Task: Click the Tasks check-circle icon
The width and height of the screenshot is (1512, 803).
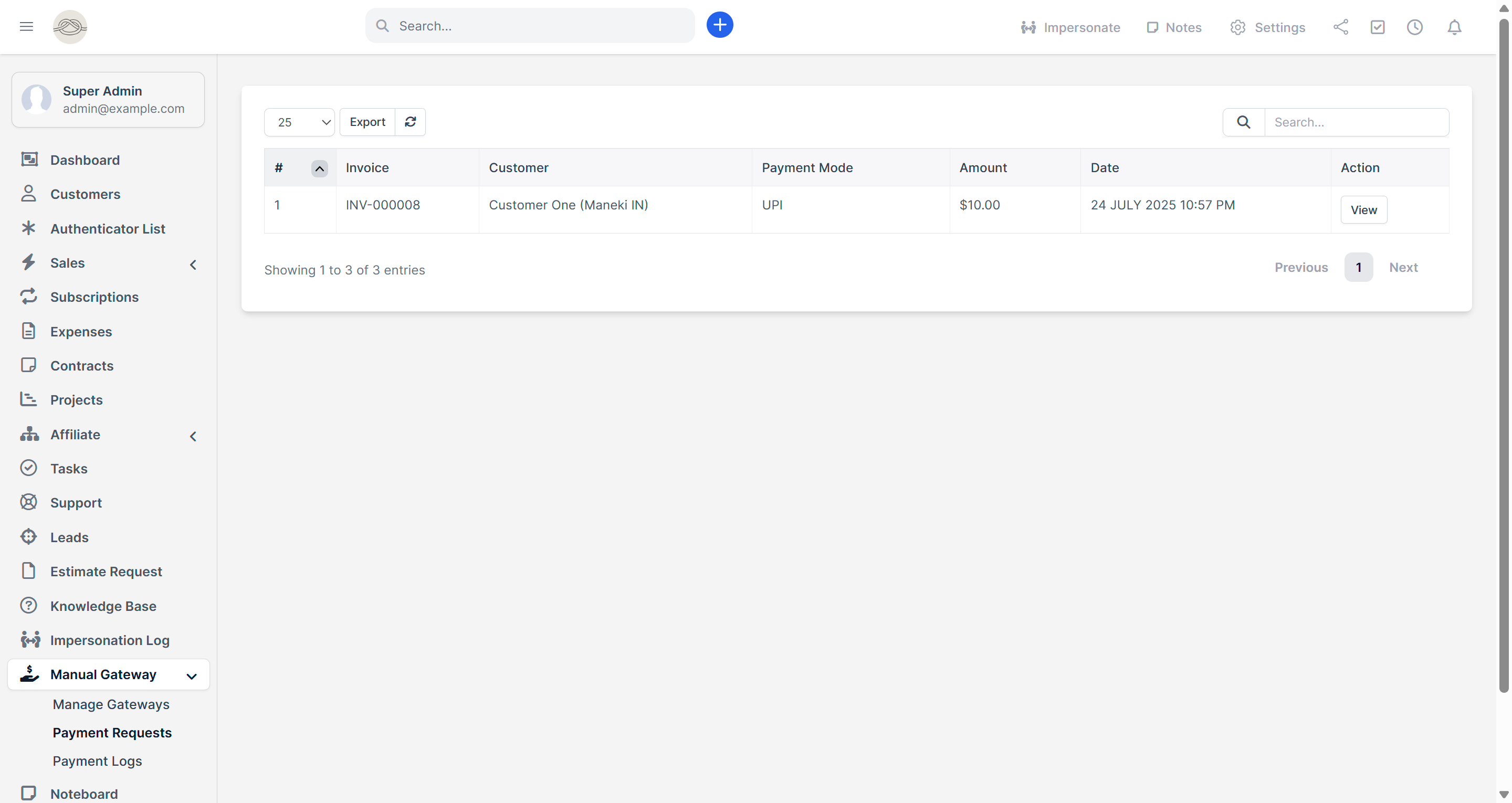Action: click(29, 468)
